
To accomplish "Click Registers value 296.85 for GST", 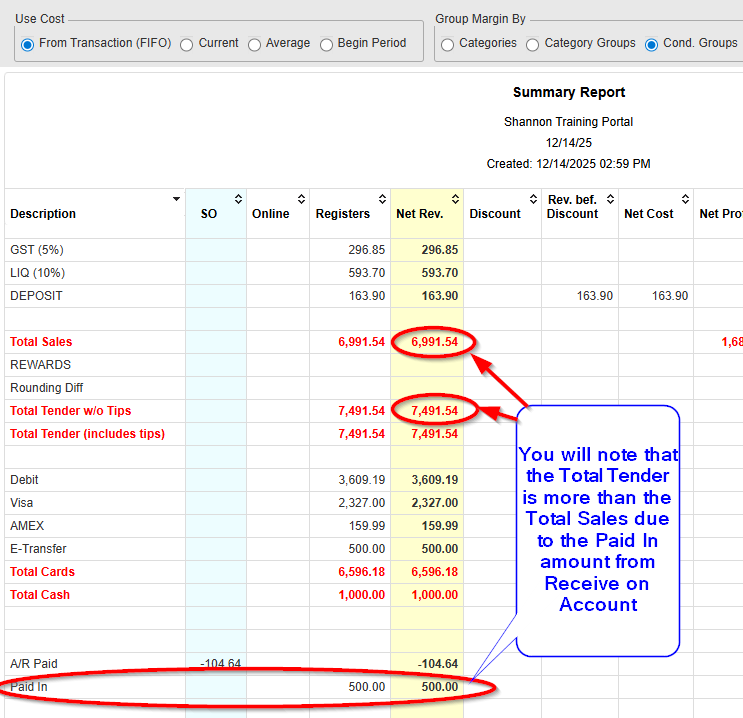I will [x=367, y=250].
